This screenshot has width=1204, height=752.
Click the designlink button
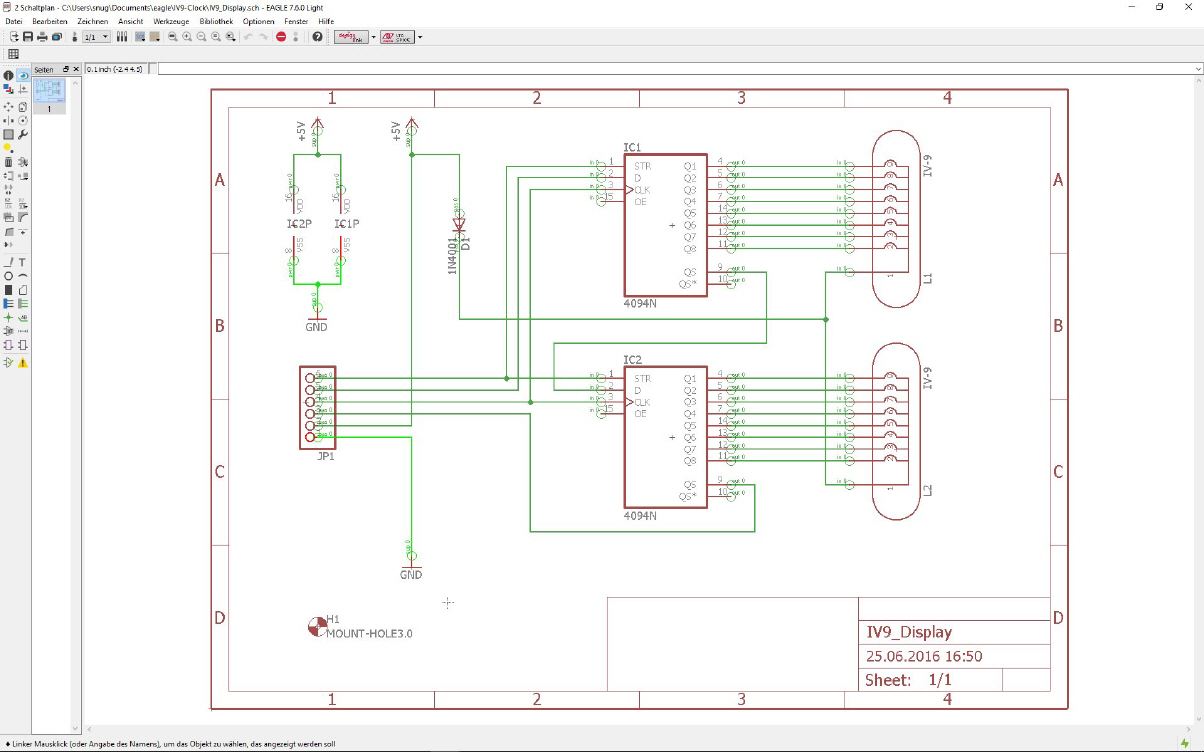tap(350, 37)
